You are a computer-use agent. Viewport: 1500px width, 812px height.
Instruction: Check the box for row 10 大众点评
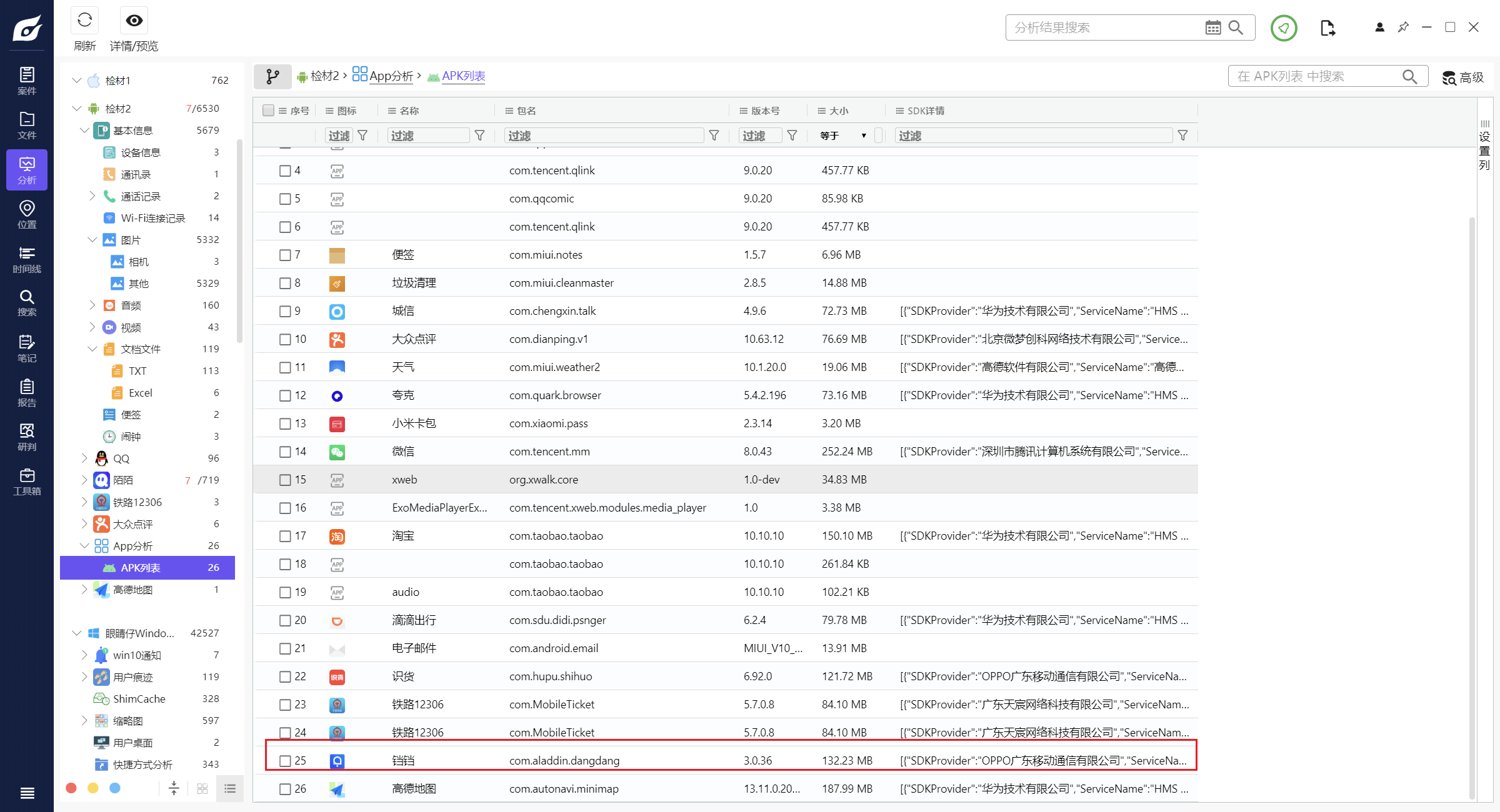pyautogui.click(x=285, y=339)
